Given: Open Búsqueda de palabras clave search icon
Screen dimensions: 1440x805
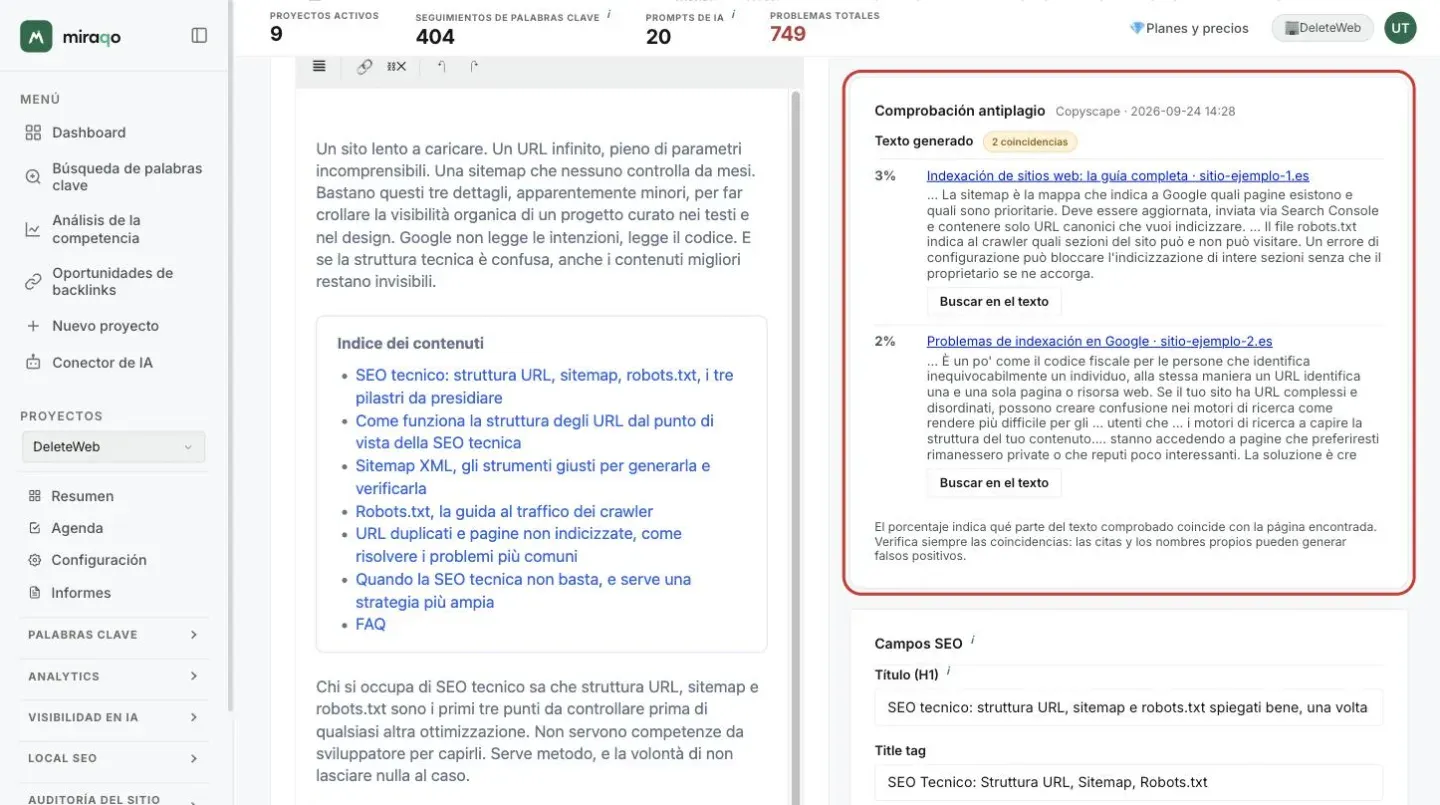Looking at the screenshot, I should click(x=33, y=177).
